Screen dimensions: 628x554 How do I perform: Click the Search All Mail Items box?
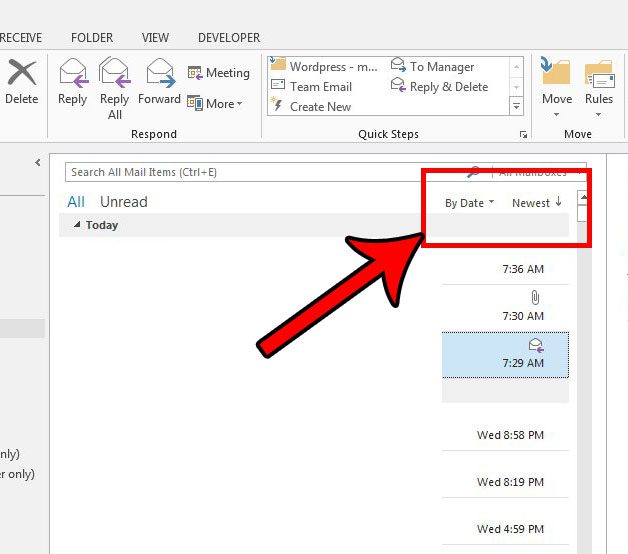click(x=260, y=172)
